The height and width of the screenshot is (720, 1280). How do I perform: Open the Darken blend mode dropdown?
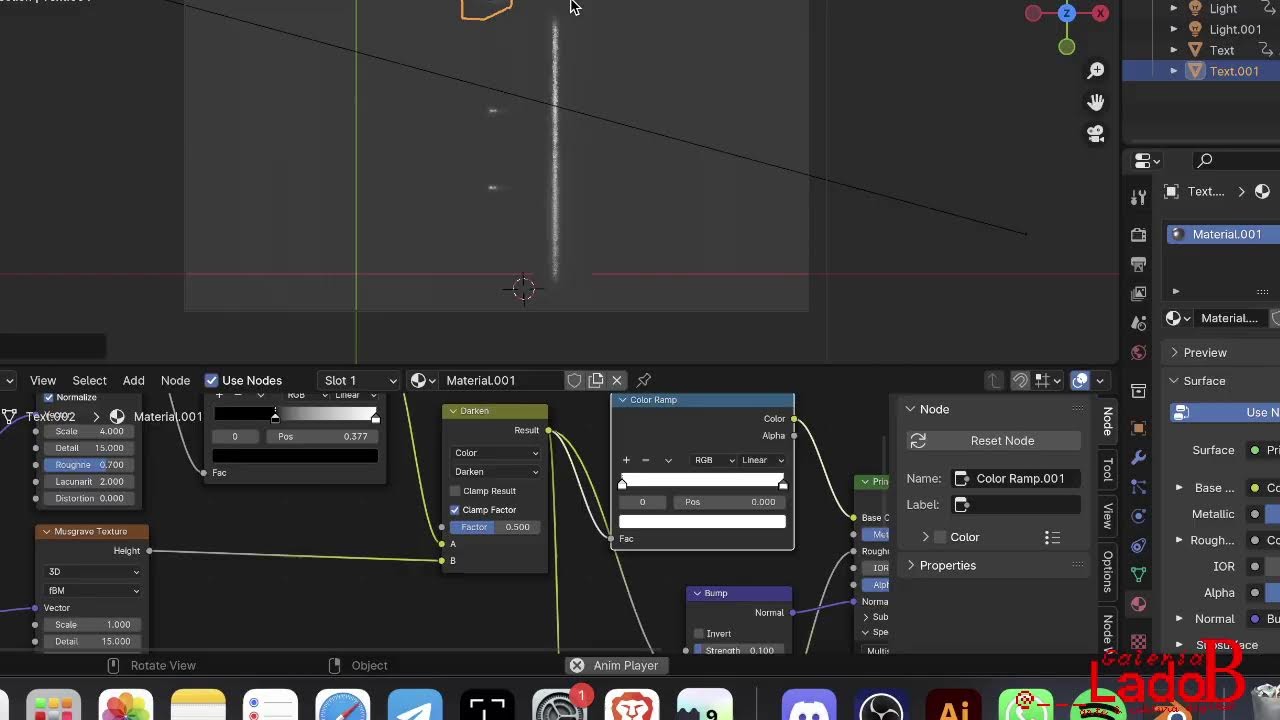496,472
